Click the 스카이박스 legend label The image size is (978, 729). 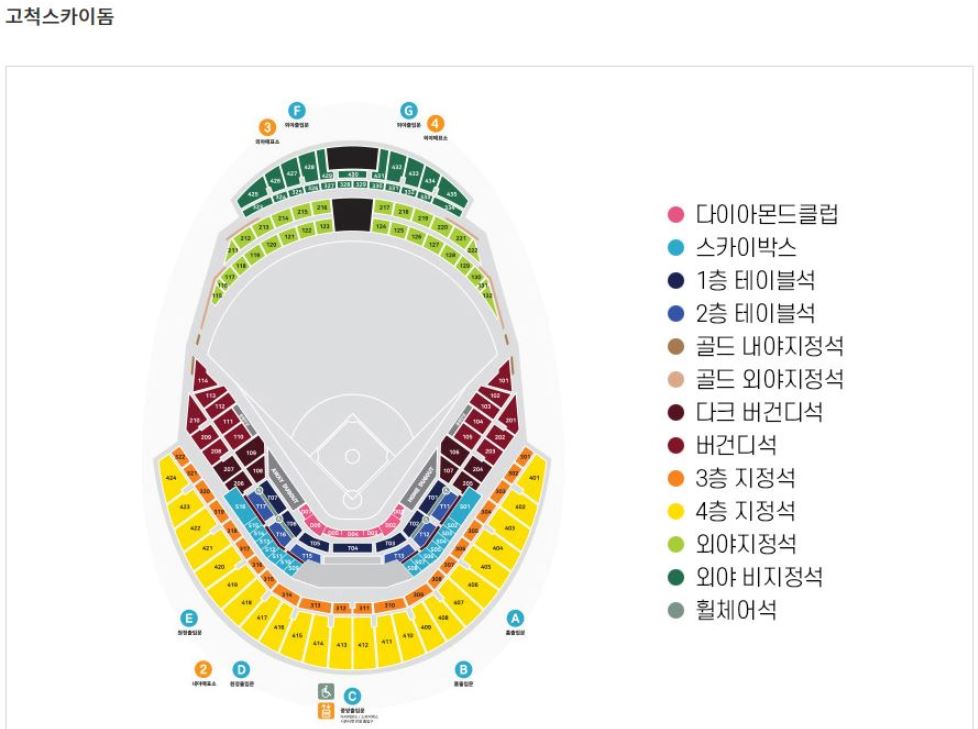(746, 248)
